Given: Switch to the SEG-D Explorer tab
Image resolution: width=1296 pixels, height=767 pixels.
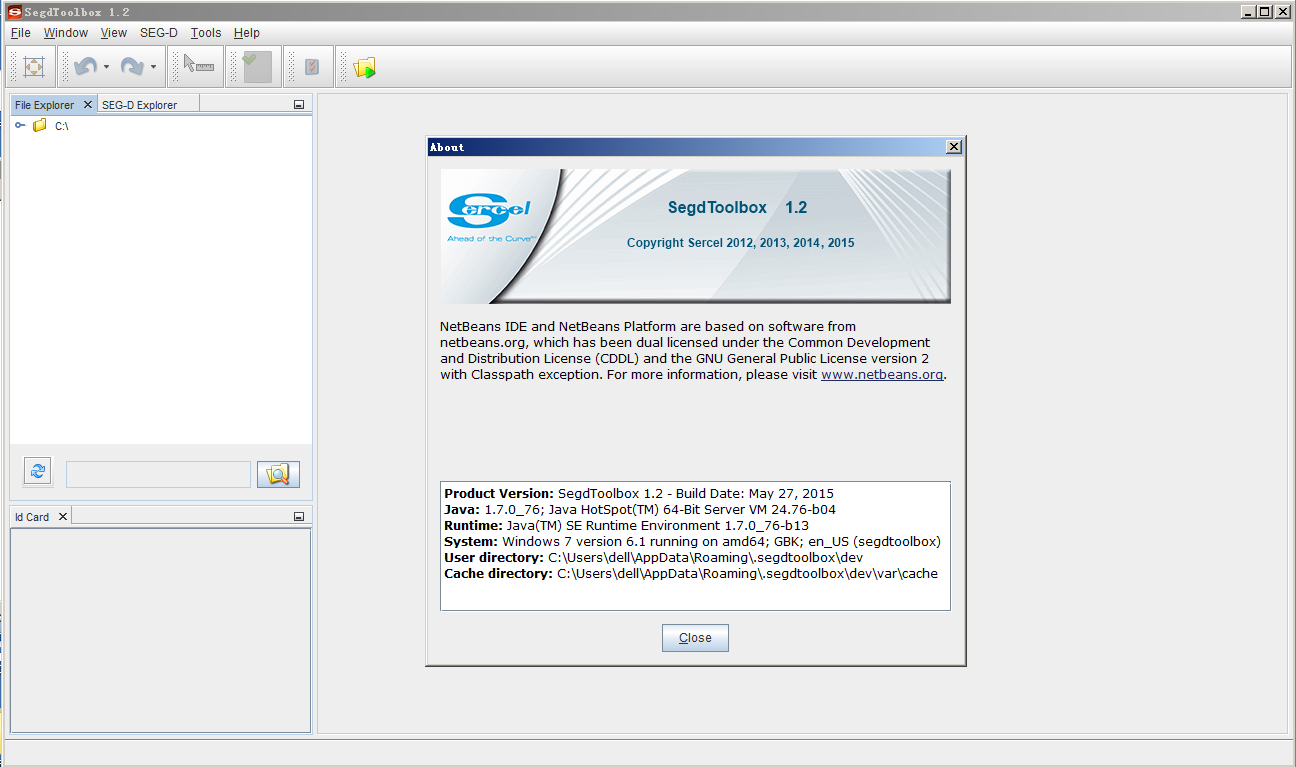Looking at the screenshot, I should coord(140,105).
